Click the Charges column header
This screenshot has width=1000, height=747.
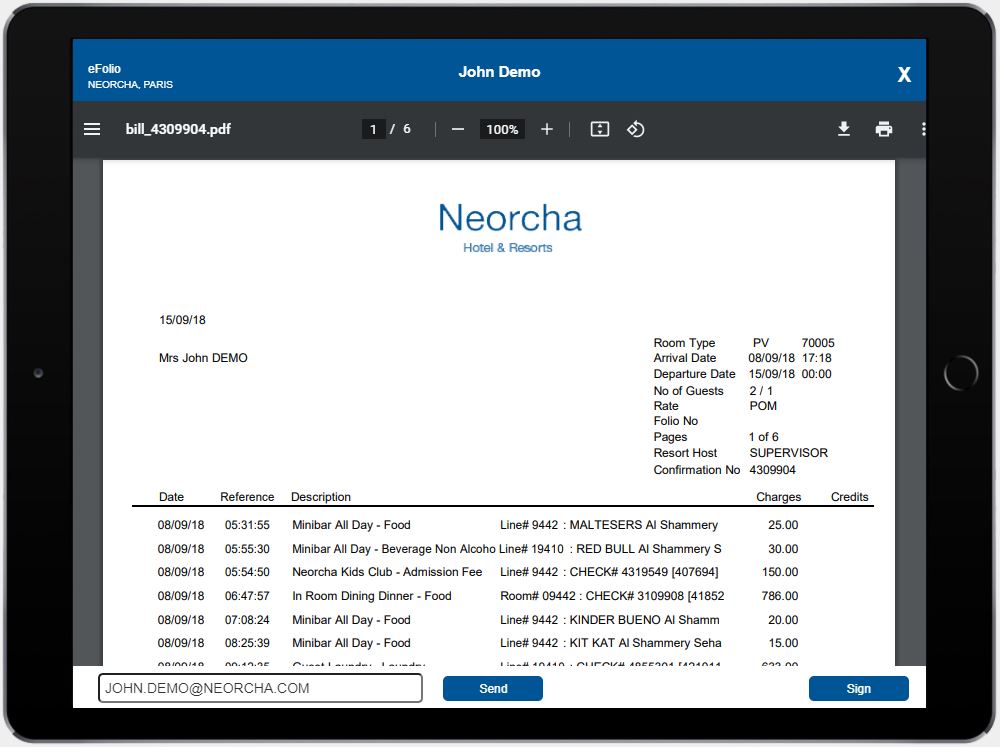tap(778, 497)
